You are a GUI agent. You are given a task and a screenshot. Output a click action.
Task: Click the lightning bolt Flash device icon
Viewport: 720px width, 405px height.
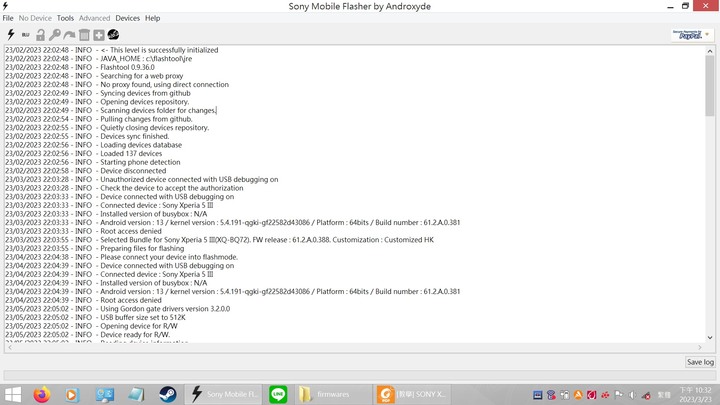pyautogui.click(x=11, y=34)
